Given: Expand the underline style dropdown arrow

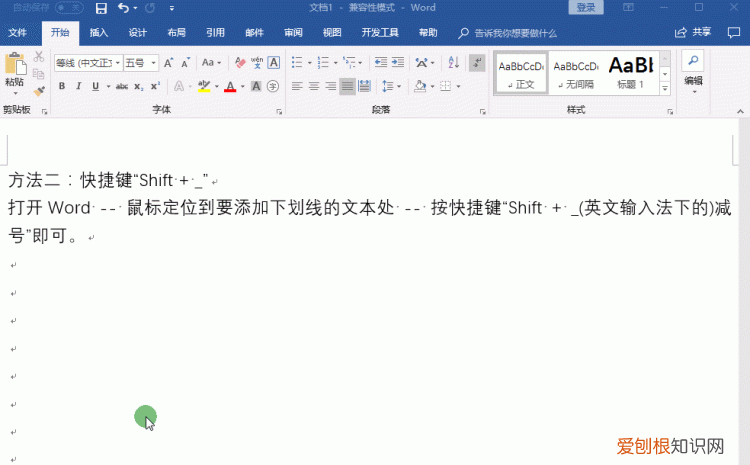Looking at the screenshot, I should coord(108,86).
